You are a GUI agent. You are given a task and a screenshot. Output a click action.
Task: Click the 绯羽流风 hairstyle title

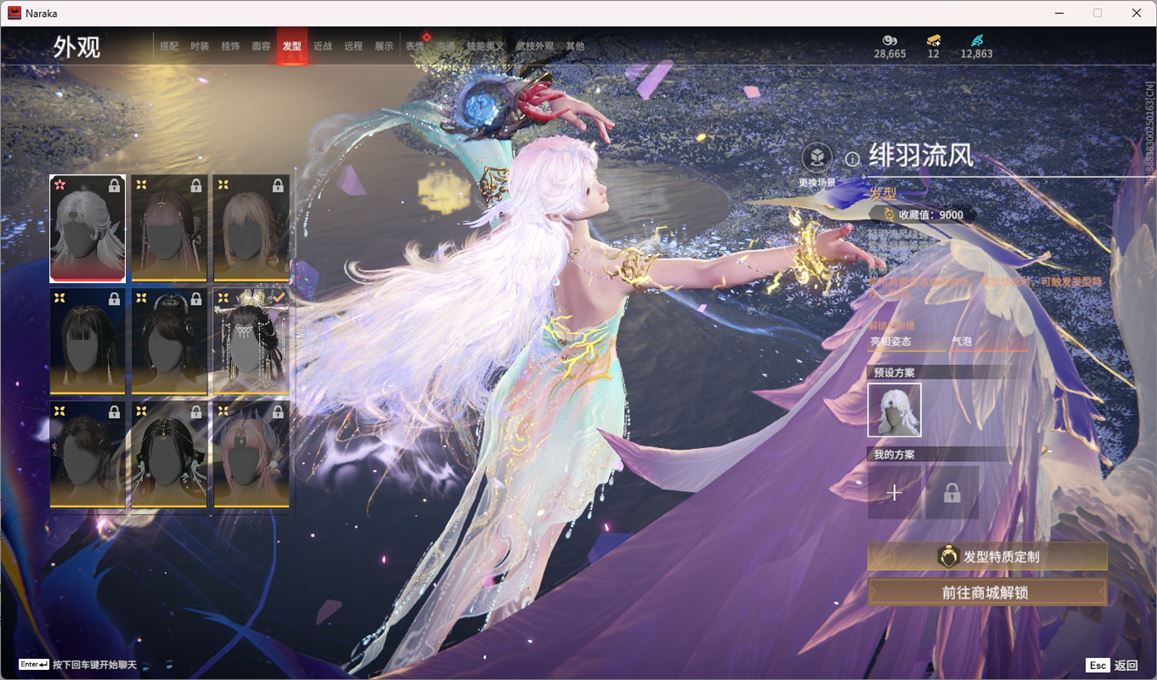921,156
